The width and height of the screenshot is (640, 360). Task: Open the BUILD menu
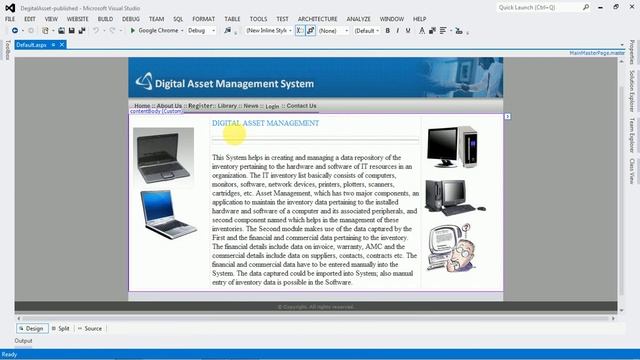tap(105, 19)
